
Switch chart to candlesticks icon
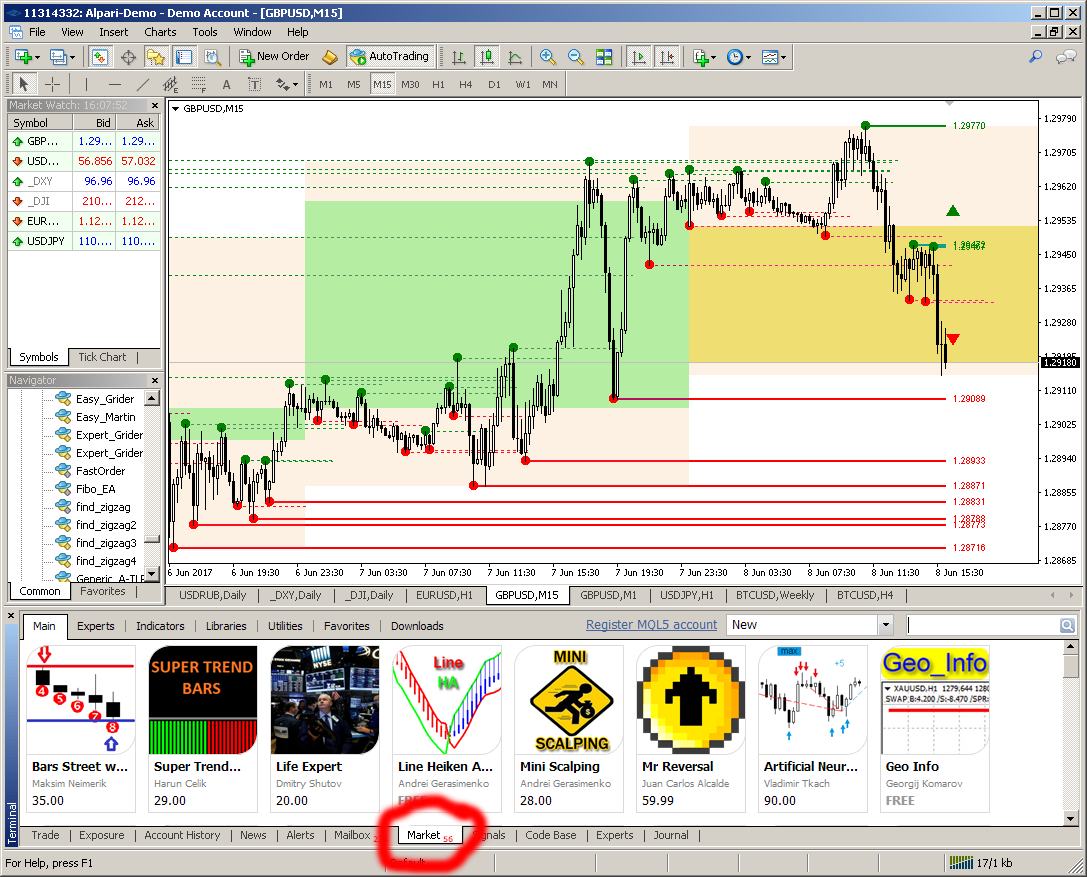tap(487, 57)
